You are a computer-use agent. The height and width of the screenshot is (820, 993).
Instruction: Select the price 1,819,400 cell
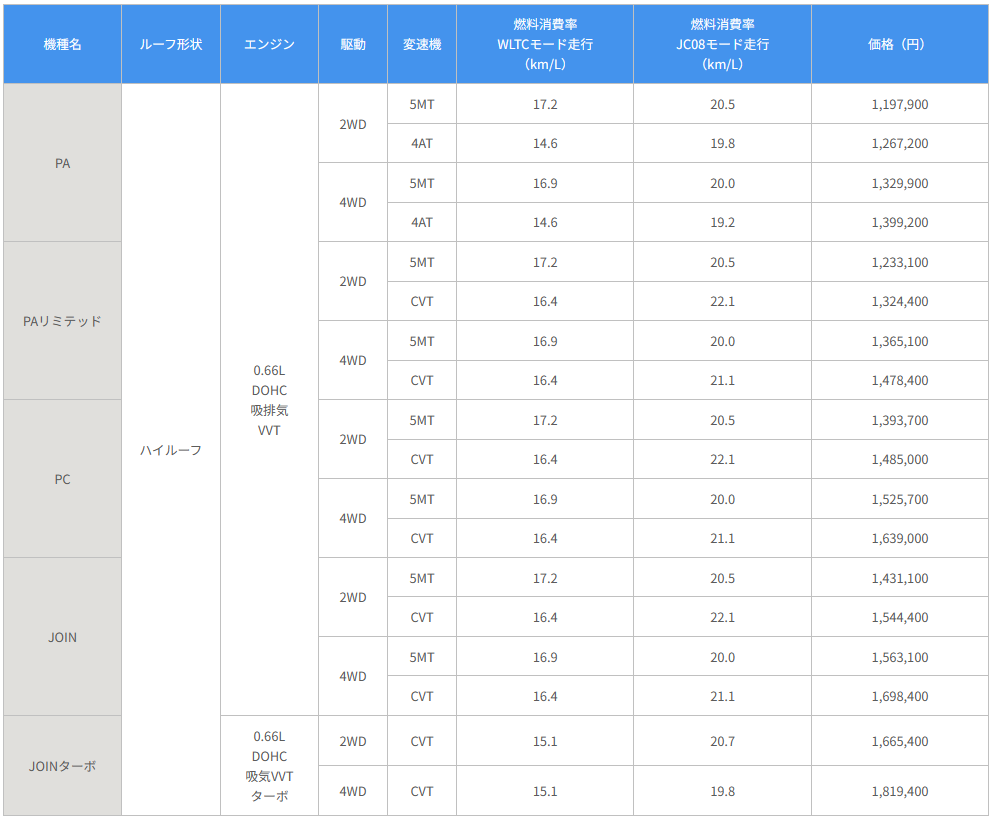click(899, 791)
